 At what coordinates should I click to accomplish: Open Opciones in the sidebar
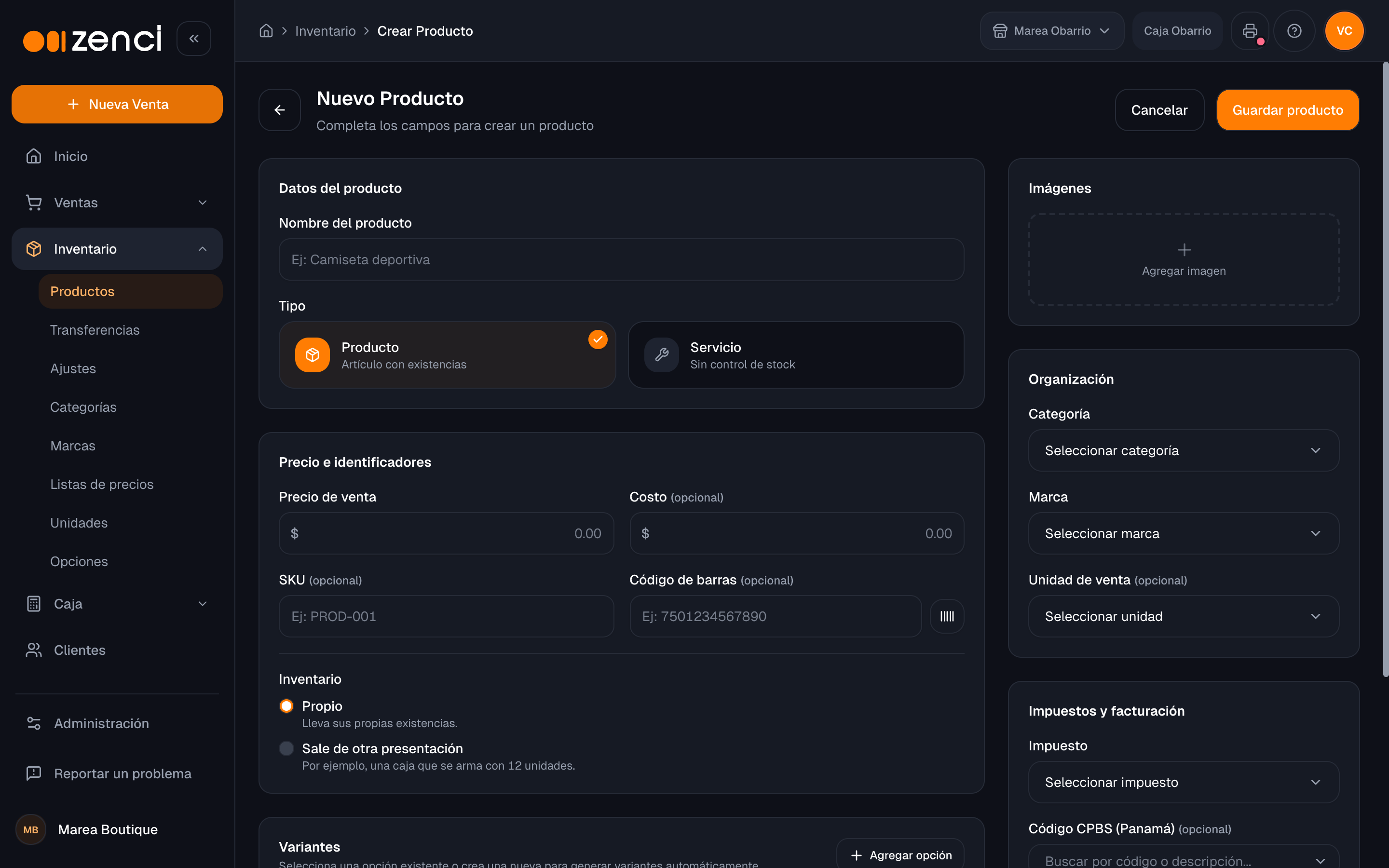[130, 561]
